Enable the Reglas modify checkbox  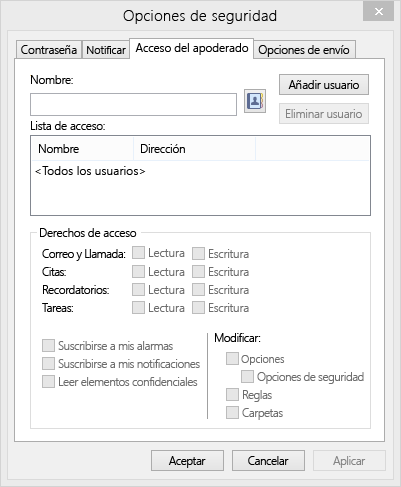(232, 394)
